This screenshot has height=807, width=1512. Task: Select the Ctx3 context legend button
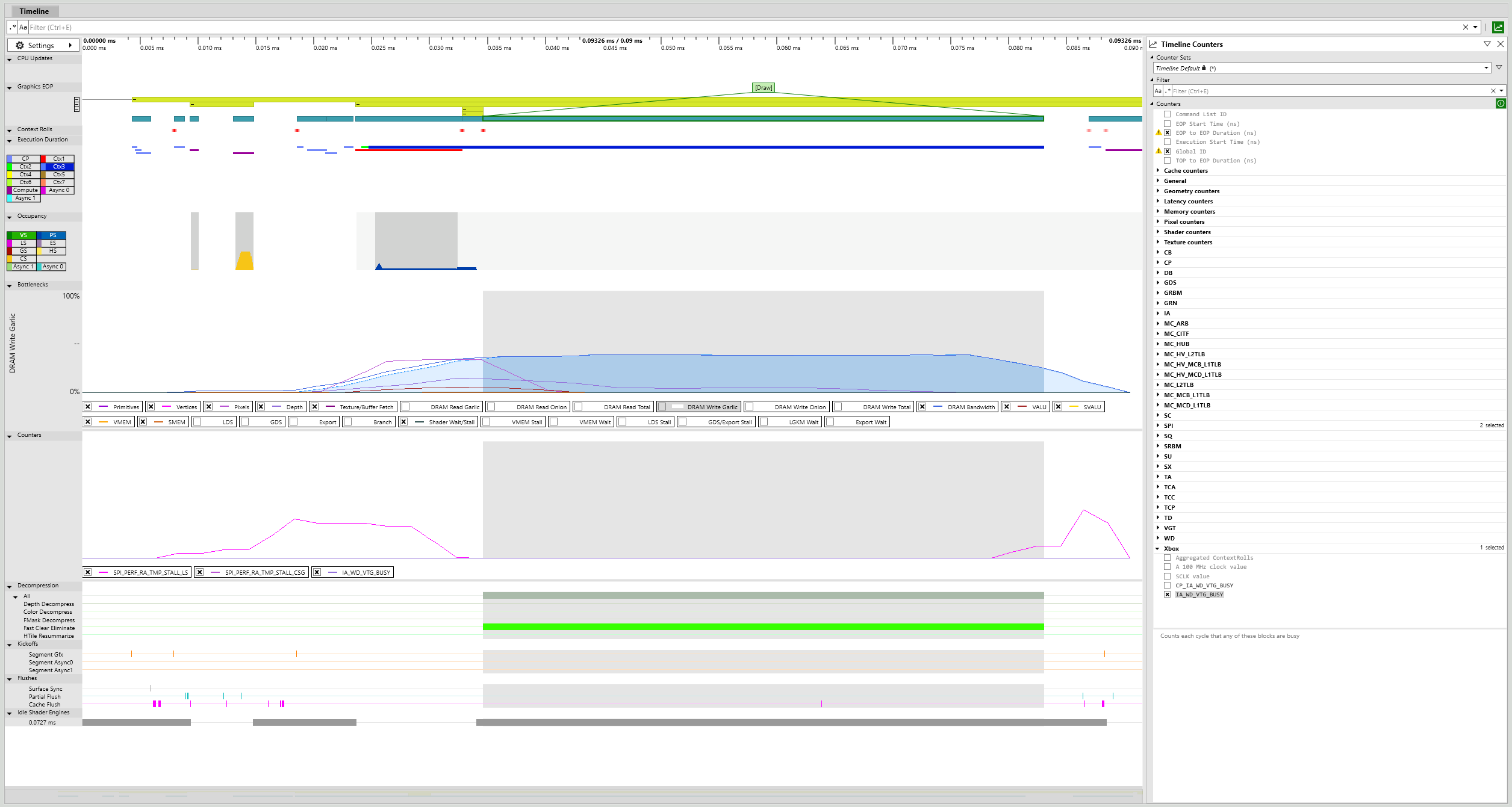click(58, 166)
